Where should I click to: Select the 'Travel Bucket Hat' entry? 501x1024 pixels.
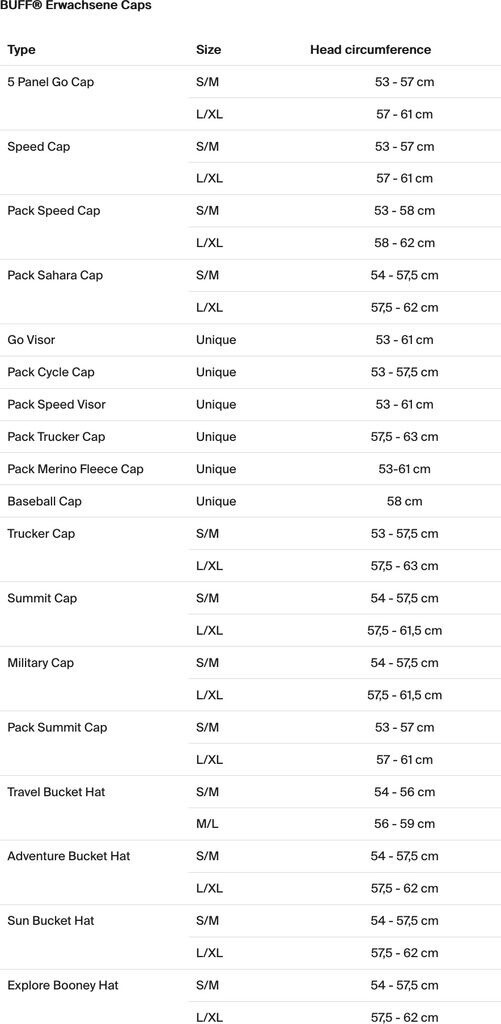click(56, 792)
